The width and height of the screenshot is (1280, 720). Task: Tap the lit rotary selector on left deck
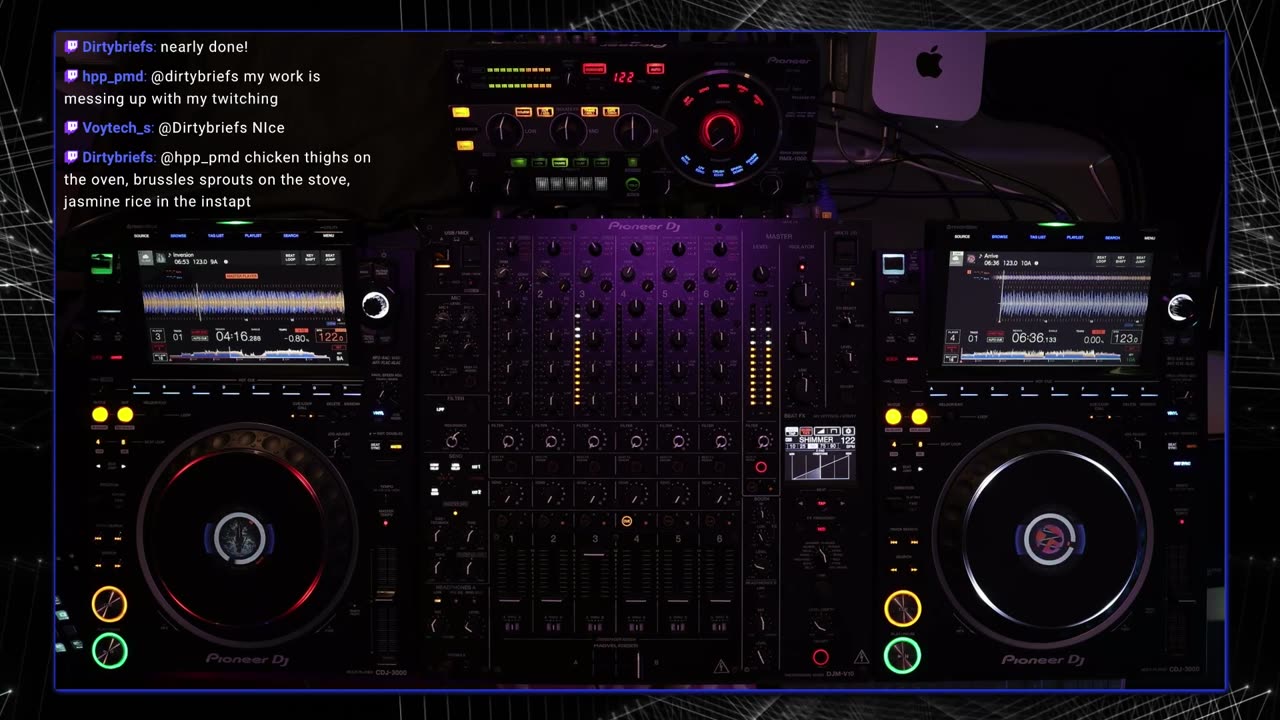pos(375,305)
